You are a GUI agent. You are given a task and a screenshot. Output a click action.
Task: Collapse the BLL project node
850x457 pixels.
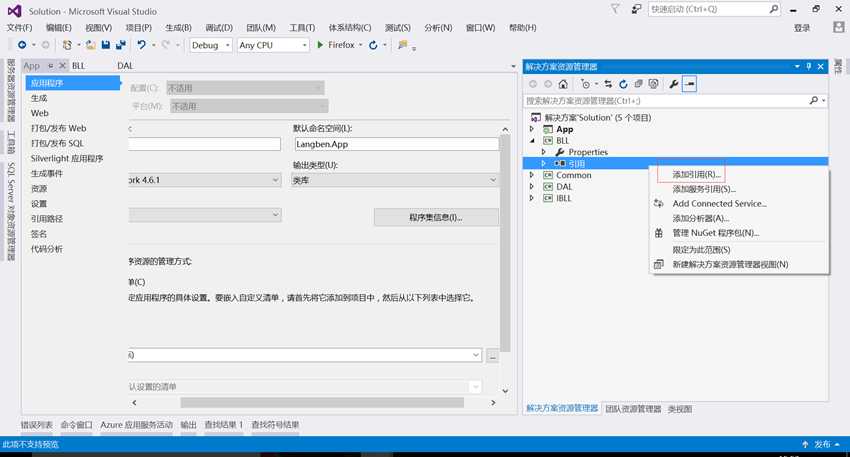tap(532, 140)
